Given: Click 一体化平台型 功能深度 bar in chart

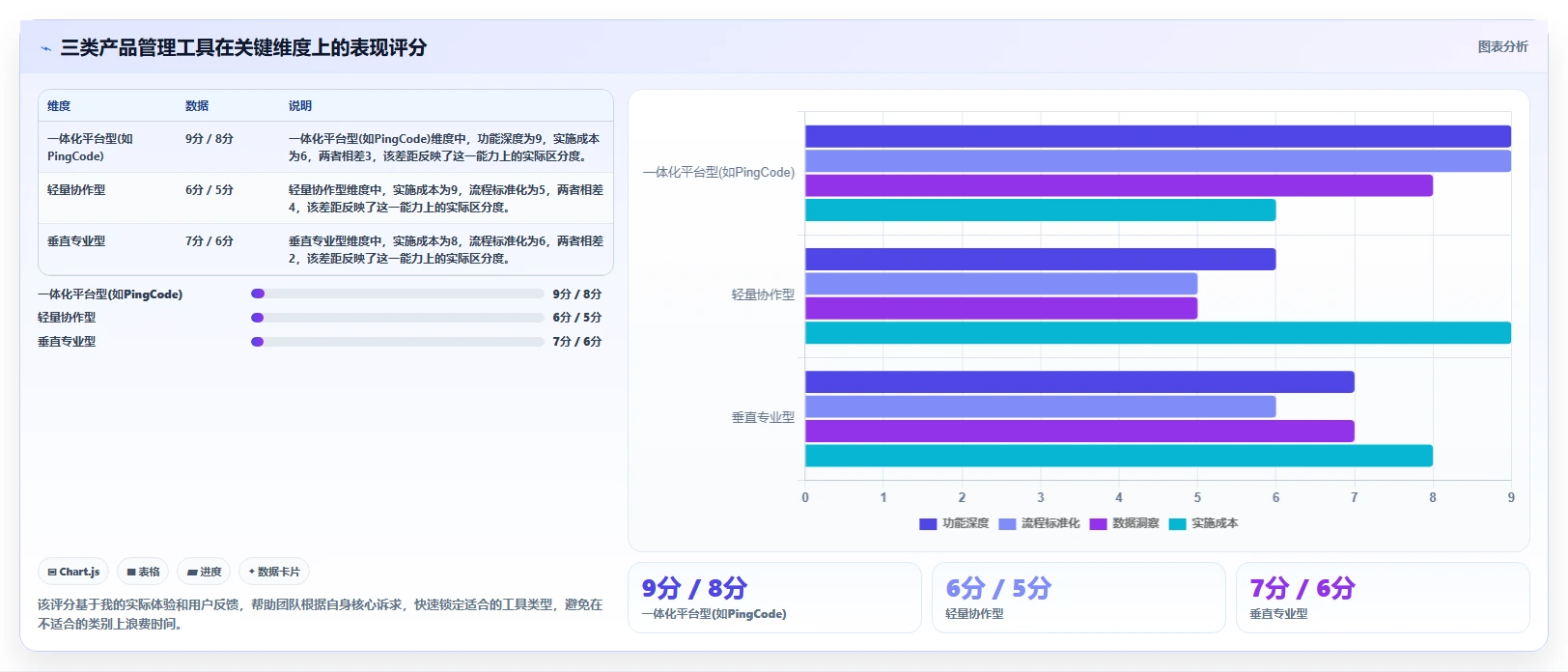Looking at the screenshot, I should click(1158, 136).
